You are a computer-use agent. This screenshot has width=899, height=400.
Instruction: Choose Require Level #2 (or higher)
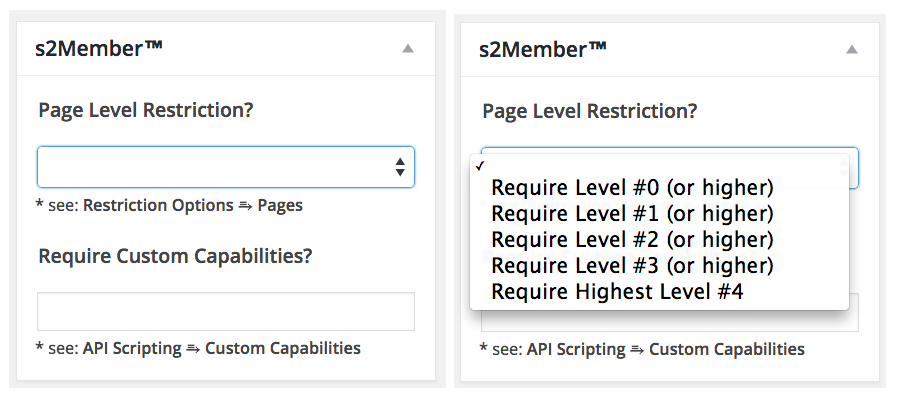[659, 239]
